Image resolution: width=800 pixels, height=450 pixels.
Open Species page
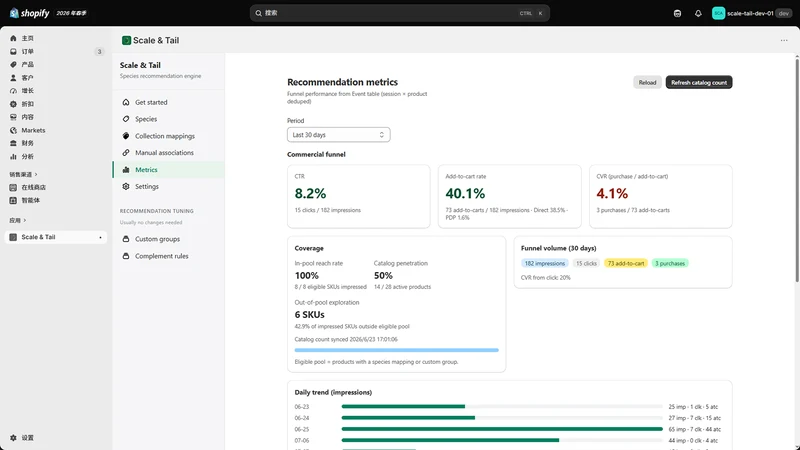click(168, 119)
